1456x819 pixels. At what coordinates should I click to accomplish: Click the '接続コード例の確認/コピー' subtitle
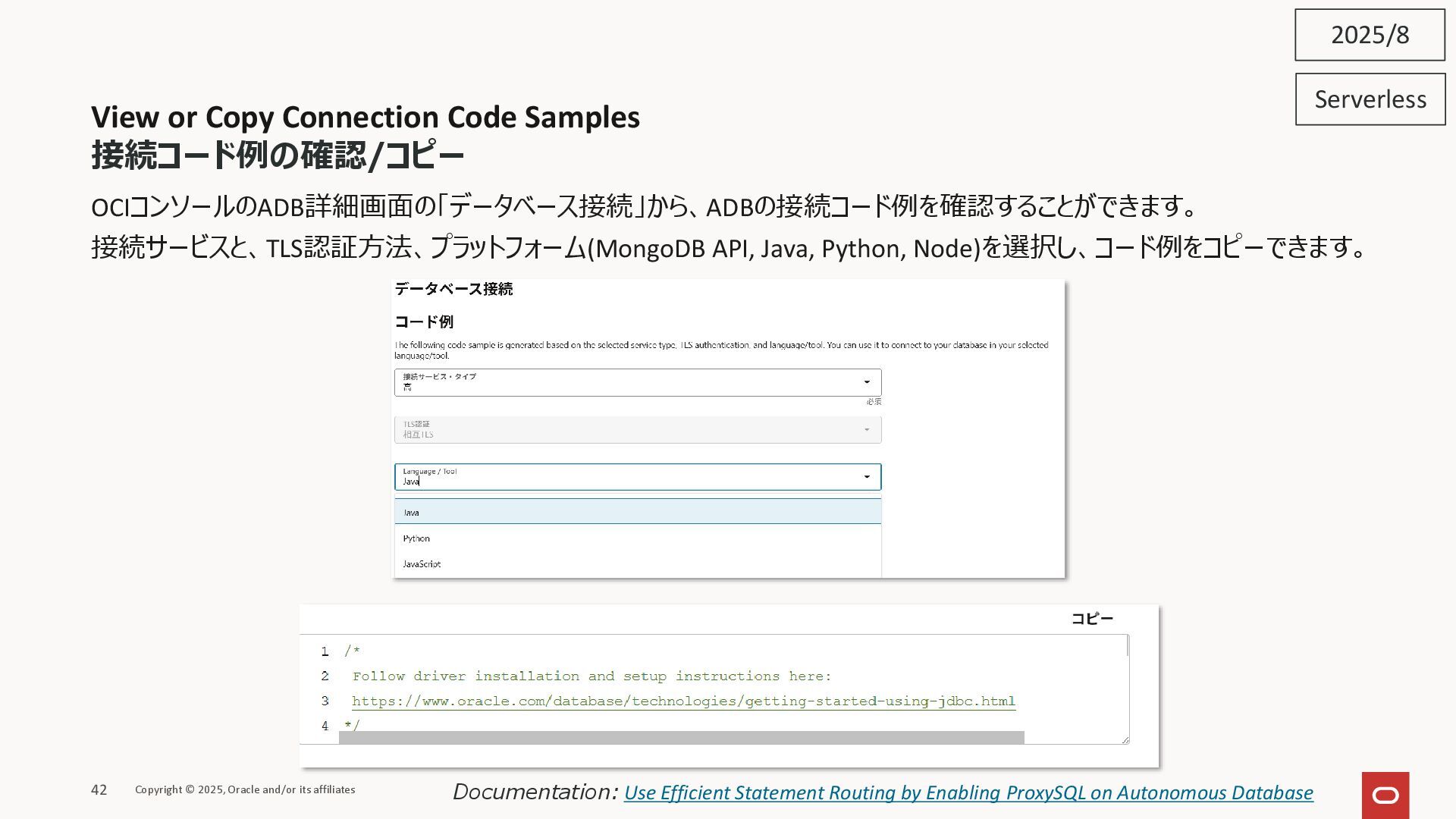278,155
